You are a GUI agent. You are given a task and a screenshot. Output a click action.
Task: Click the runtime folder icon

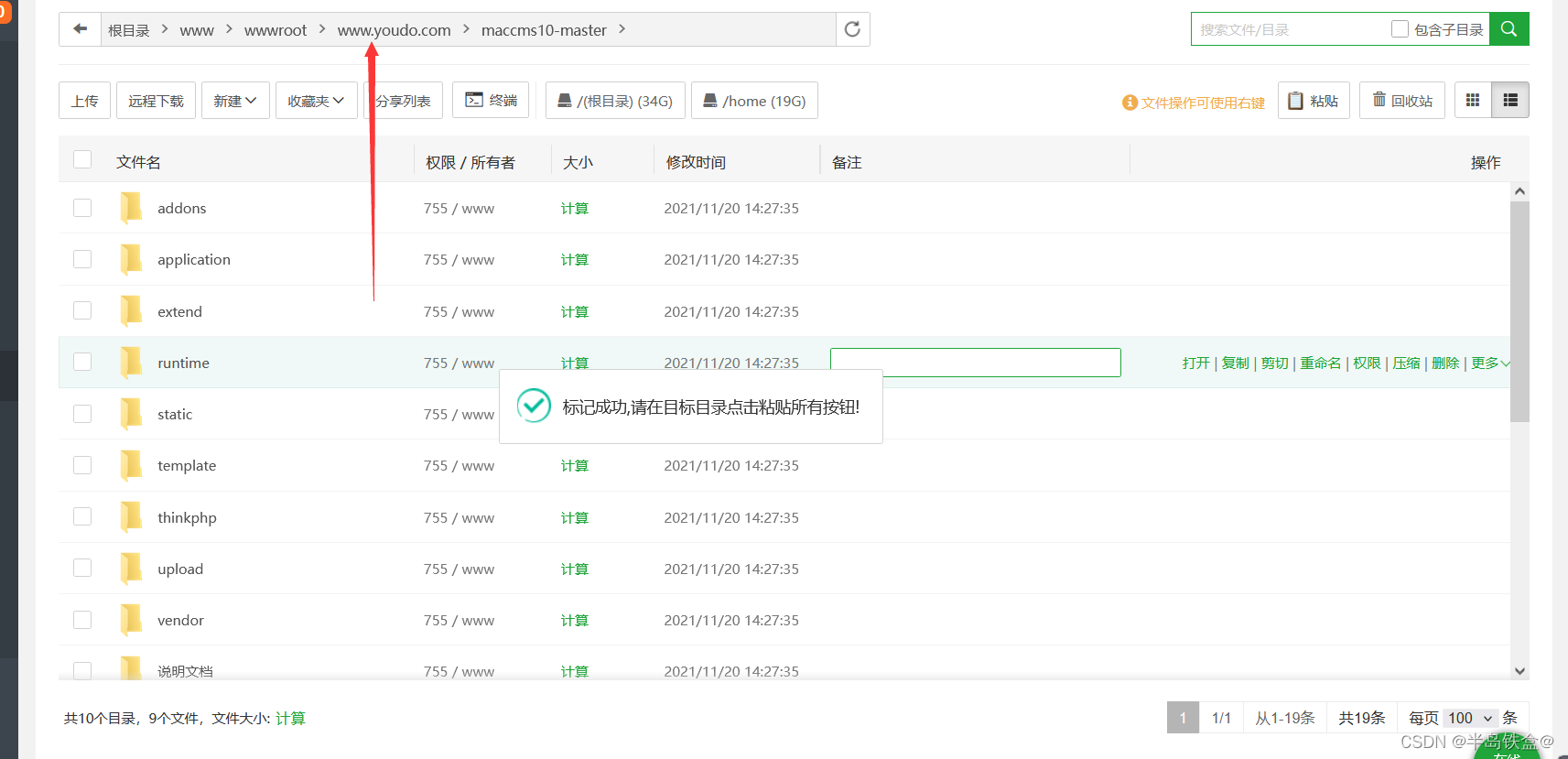pyautogui.click(x=131, y=363)
